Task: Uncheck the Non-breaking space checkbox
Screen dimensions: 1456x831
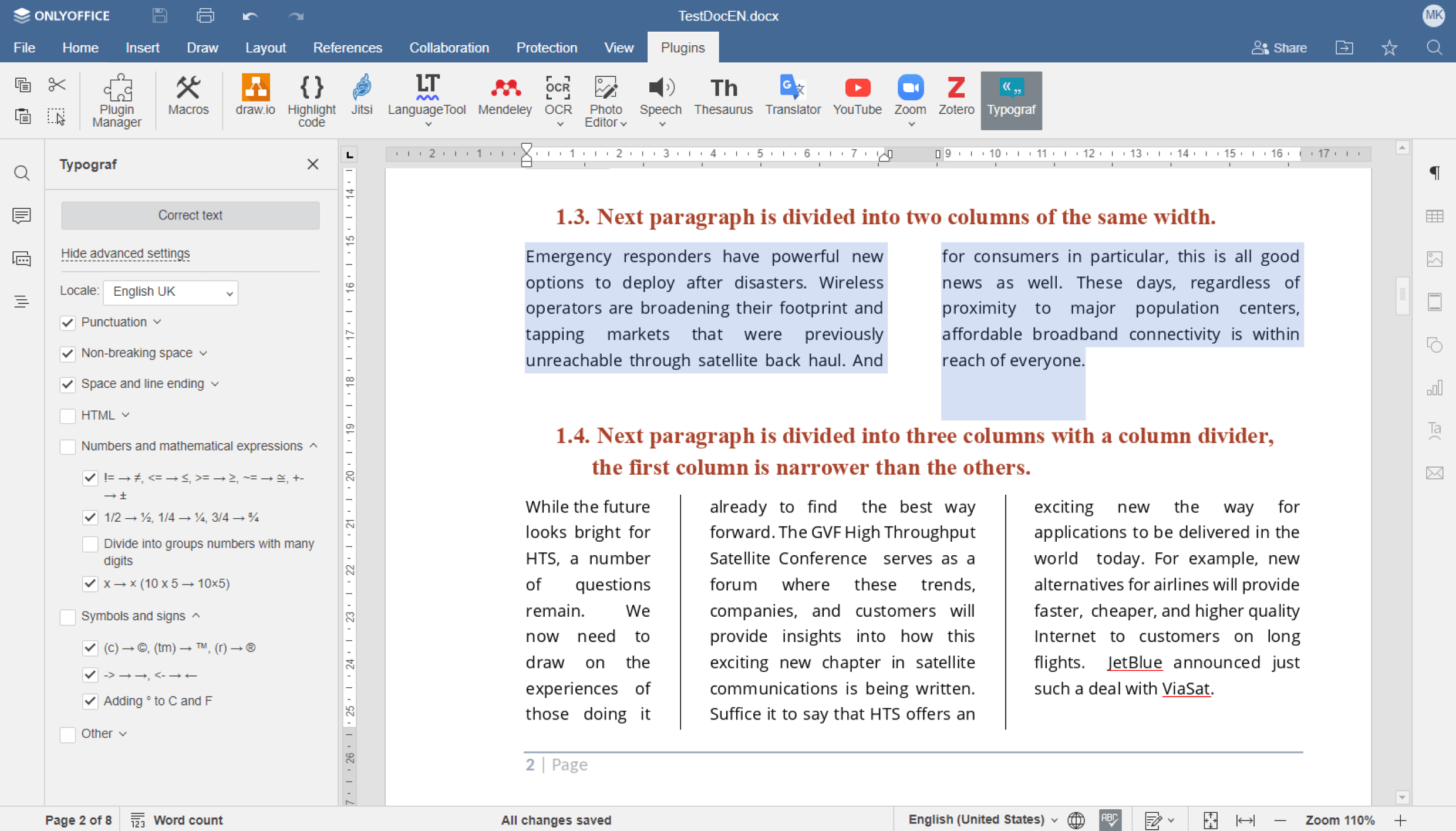Action: pyautogui.click(x=68, y=353)
